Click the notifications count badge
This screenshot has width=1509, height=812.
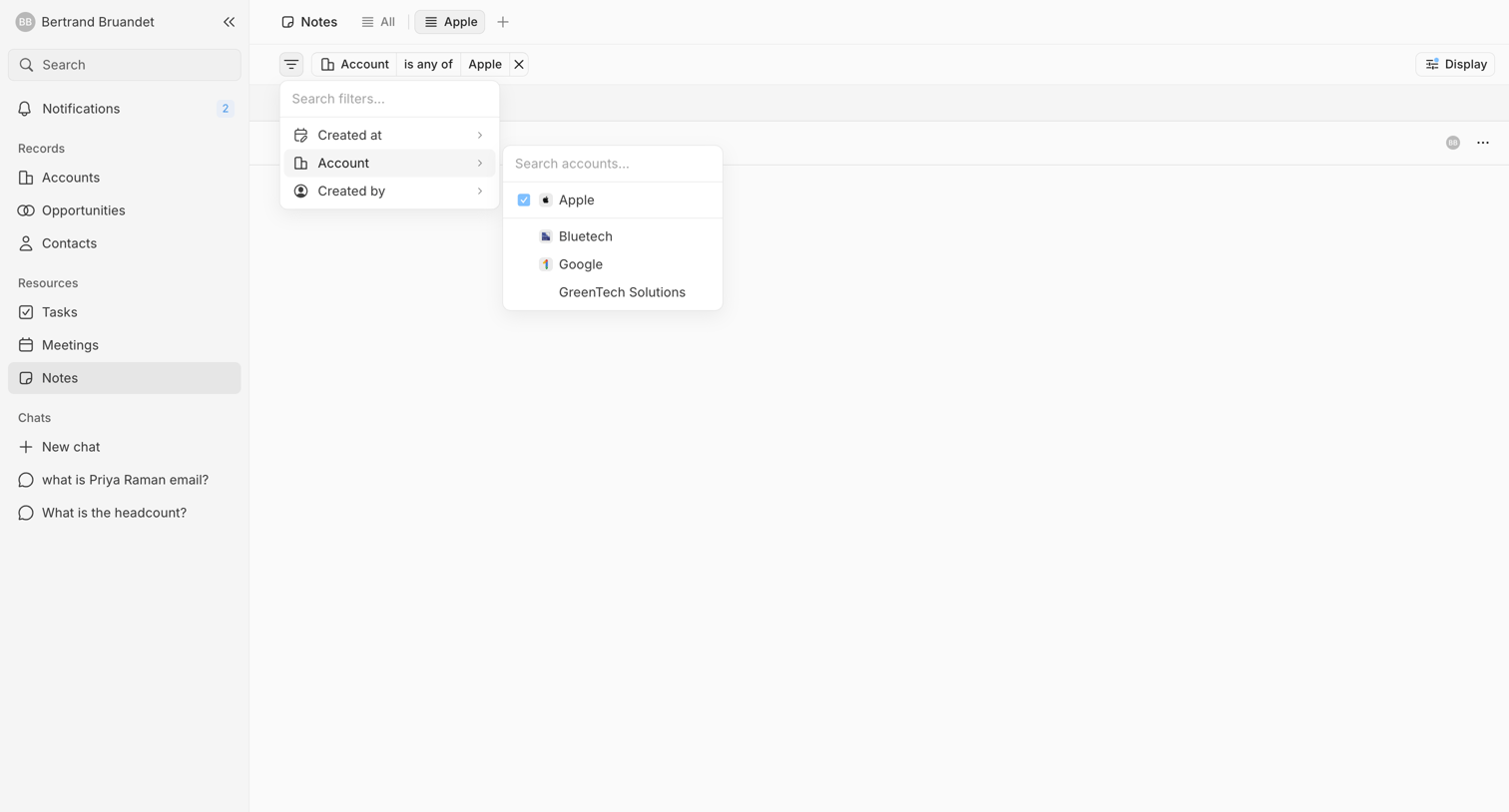(x=226, y=109)
